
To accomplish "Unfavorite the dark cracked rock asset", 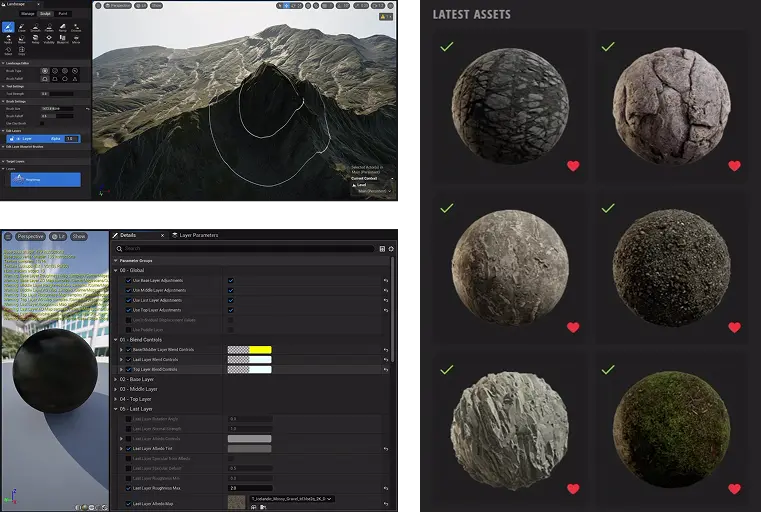I will coord(573,166).
